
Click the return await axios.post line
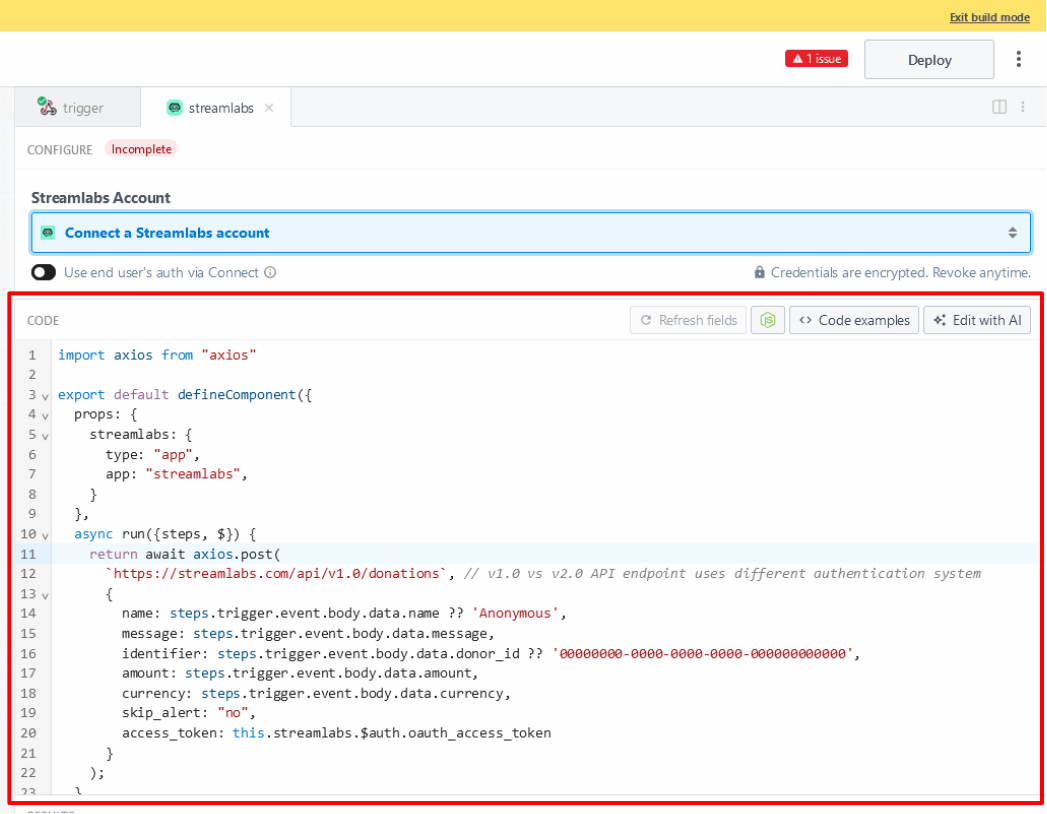pyautogui.click(x=185, y=554)
